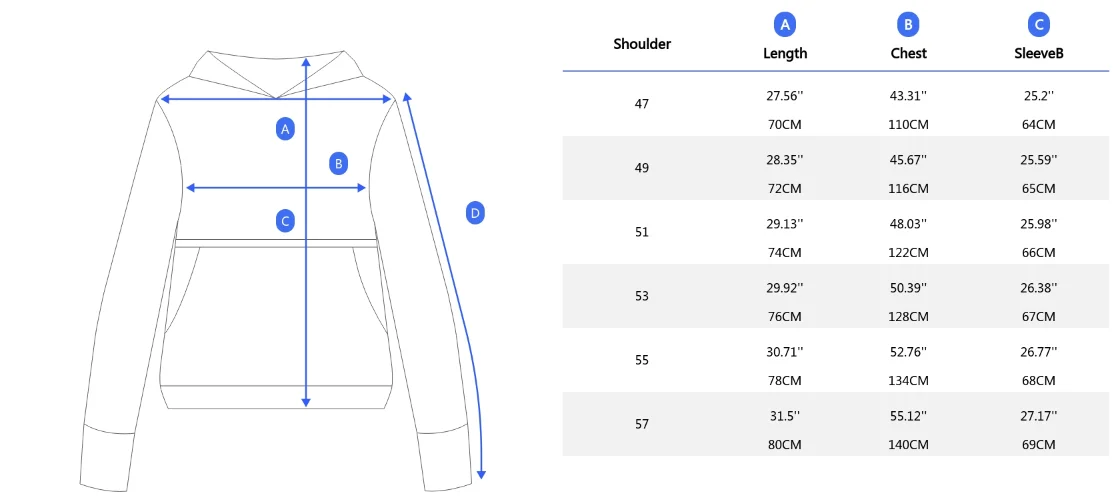This screenshot has width=1116, height=496.
Task: Select the Length column header text
Action: tap(785, 53)
